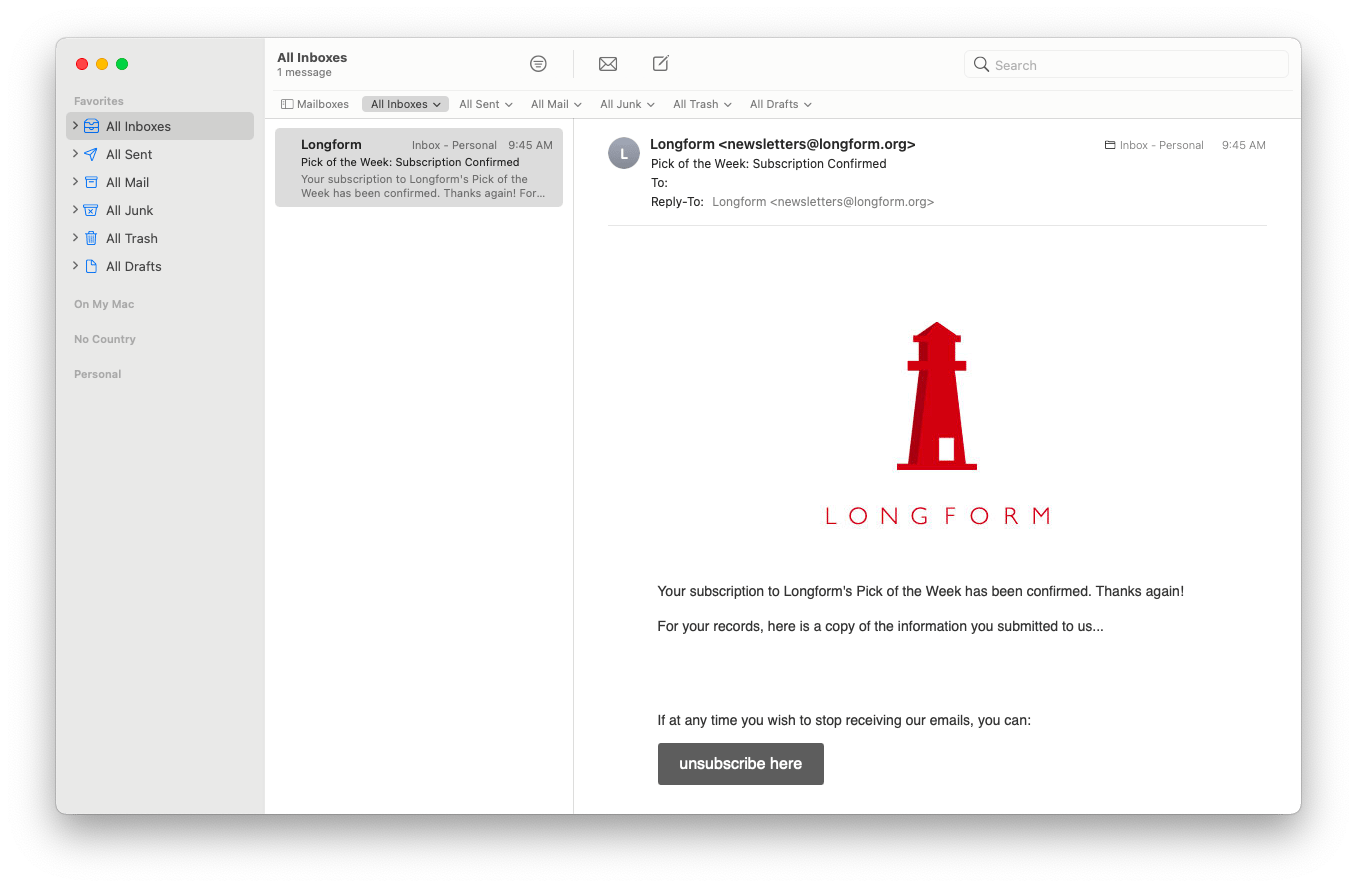Select All Junk label in the sidebar

tap(130, 210)
